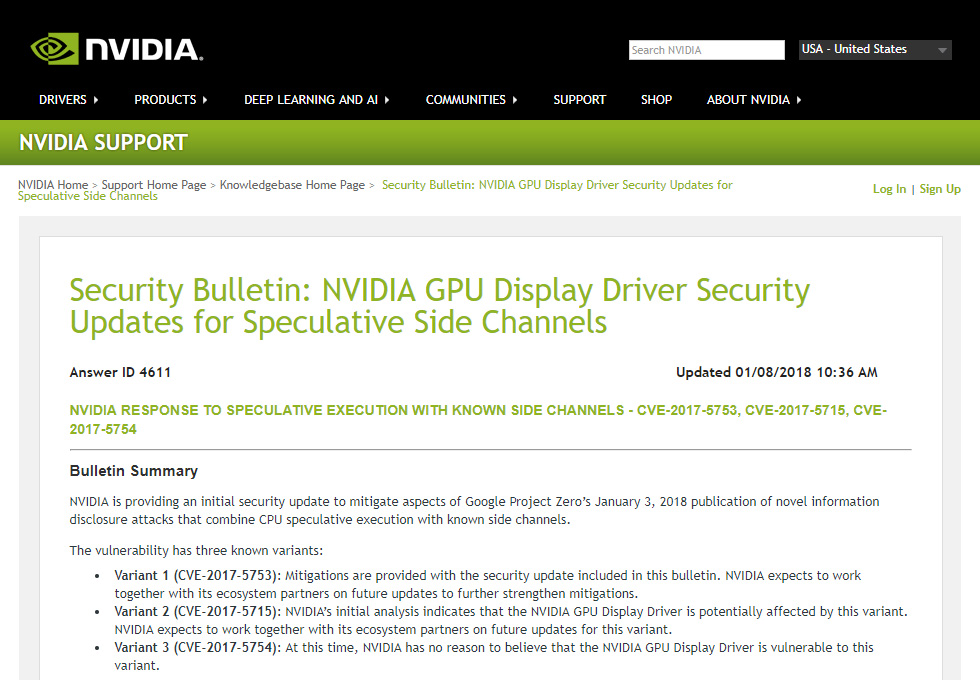Screen dimensions: 980x680
Task: Click the Variant 2 (CVE-2017-5715) label
Action: pos(198,612)
